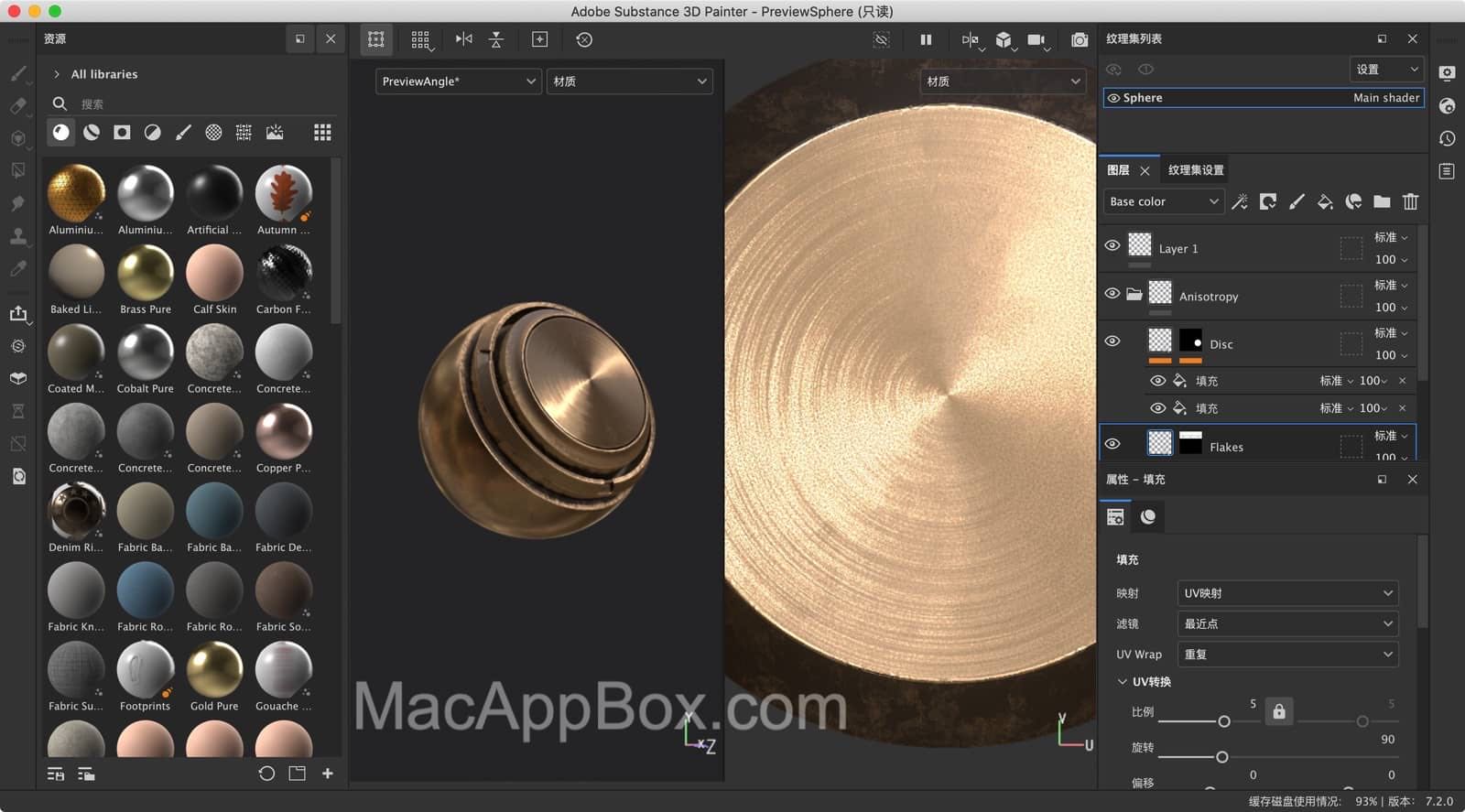Open the video camera settings icon
This screenshot has height=812, width=1465.
coord(1036,39)
